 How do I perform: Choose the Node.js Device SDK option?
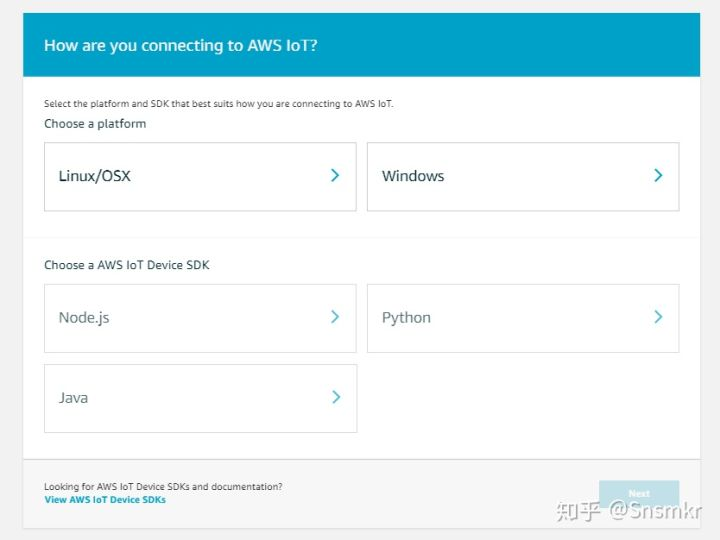click(x=200, y=318)
